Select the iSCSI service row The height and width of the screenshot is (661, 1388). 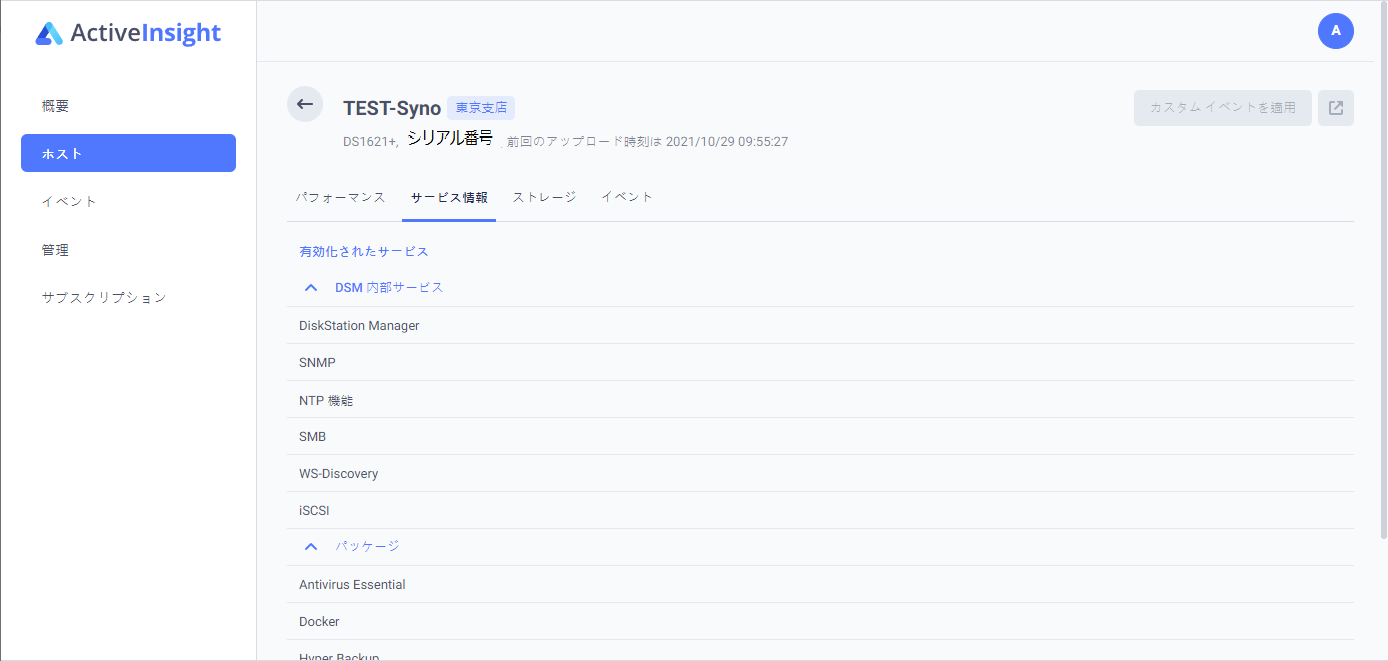(x=820, y=511)
